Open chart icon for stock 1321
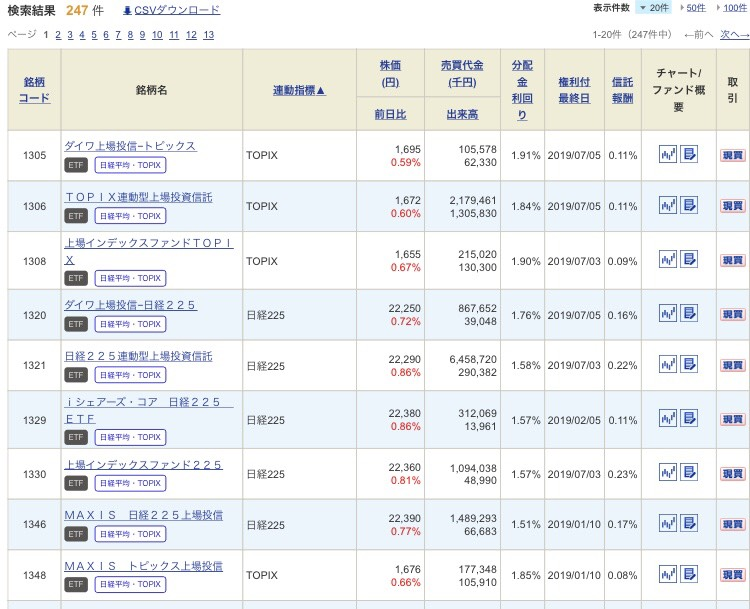Screen dimensions: 750x609 pos(668,365)
